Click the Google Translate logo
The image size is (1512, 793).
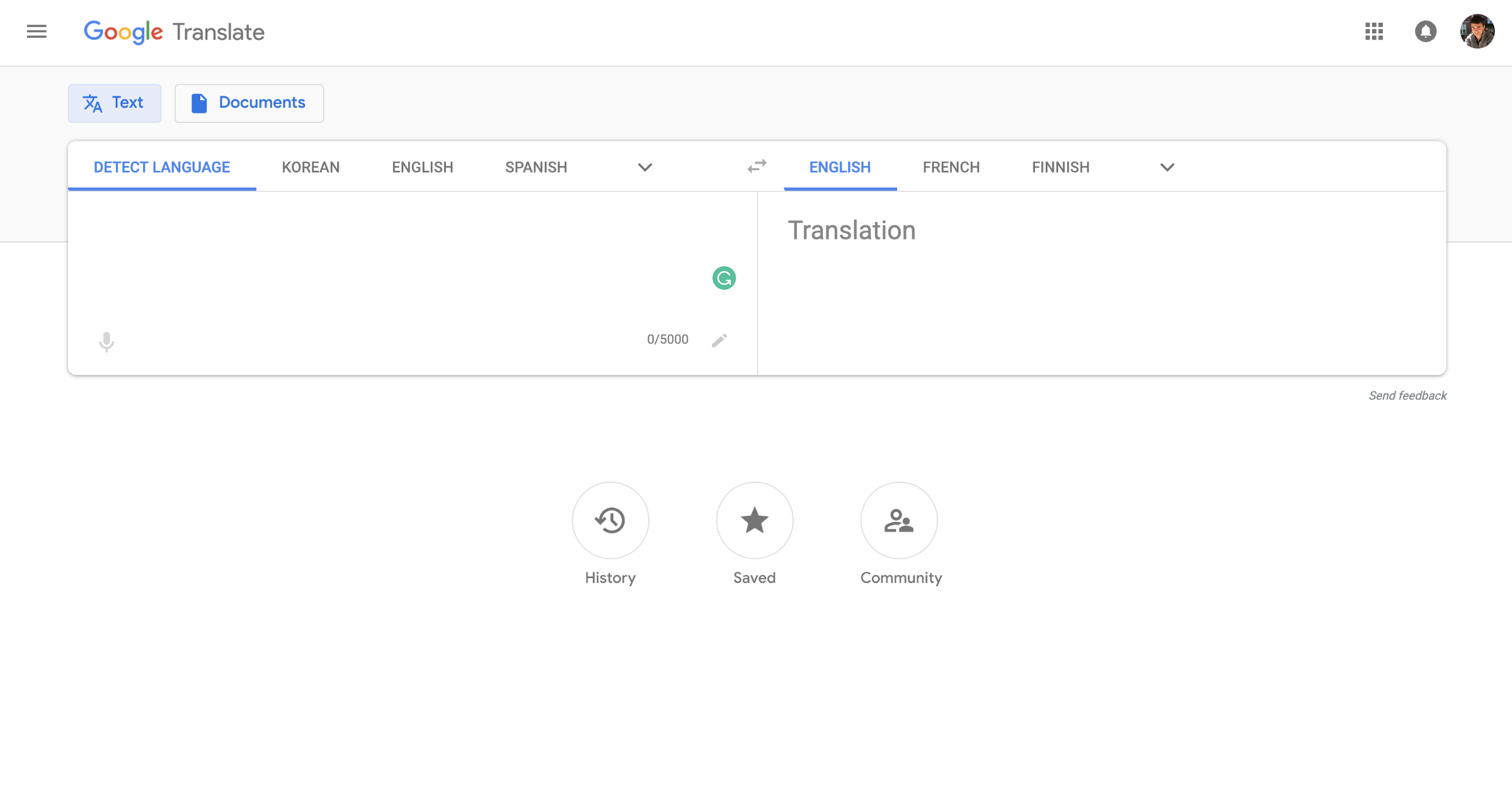coord(175,32)
